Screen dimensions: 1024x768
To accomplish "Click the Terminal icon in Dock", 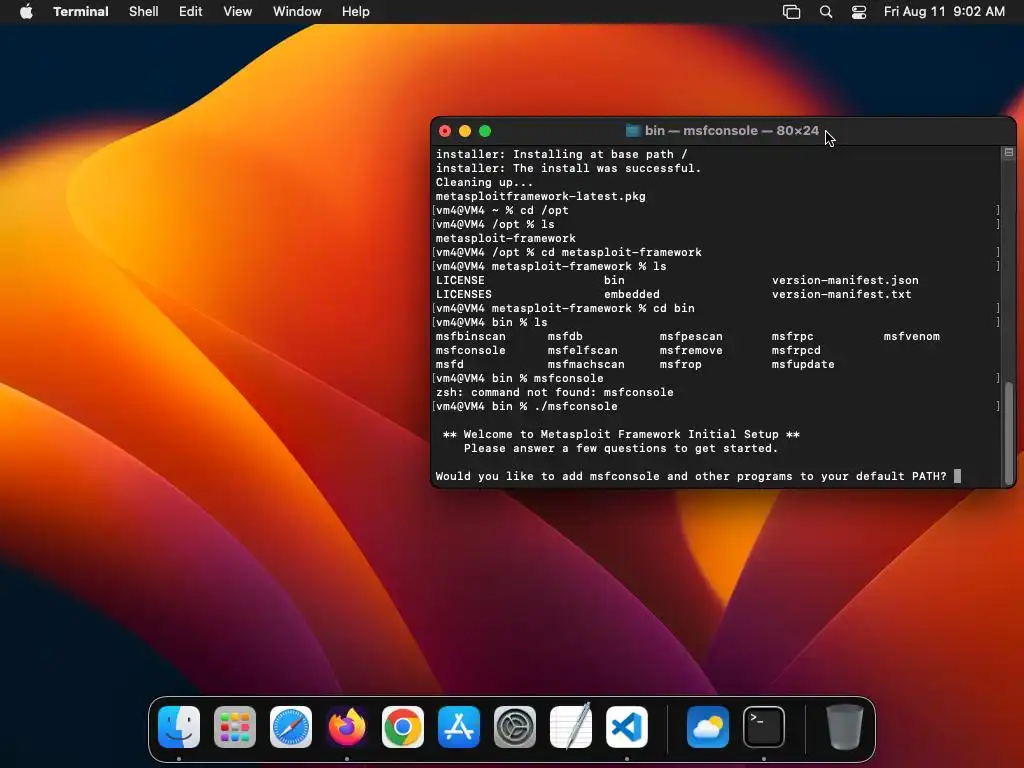I will click(764, 727).
